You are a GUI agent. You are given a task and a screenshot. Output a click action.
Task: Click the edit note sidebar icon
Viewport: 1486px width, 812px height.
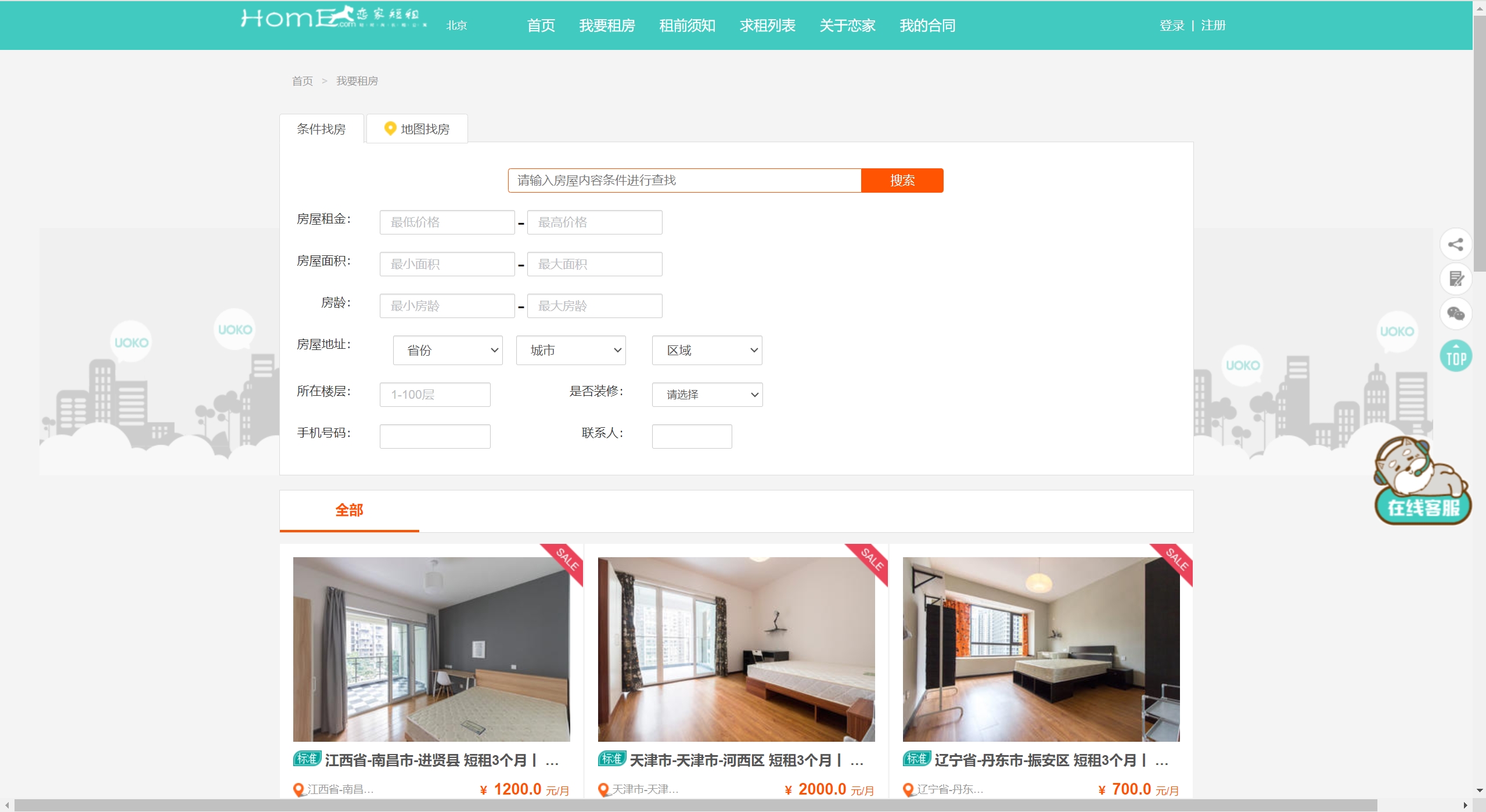point(1455,279)
